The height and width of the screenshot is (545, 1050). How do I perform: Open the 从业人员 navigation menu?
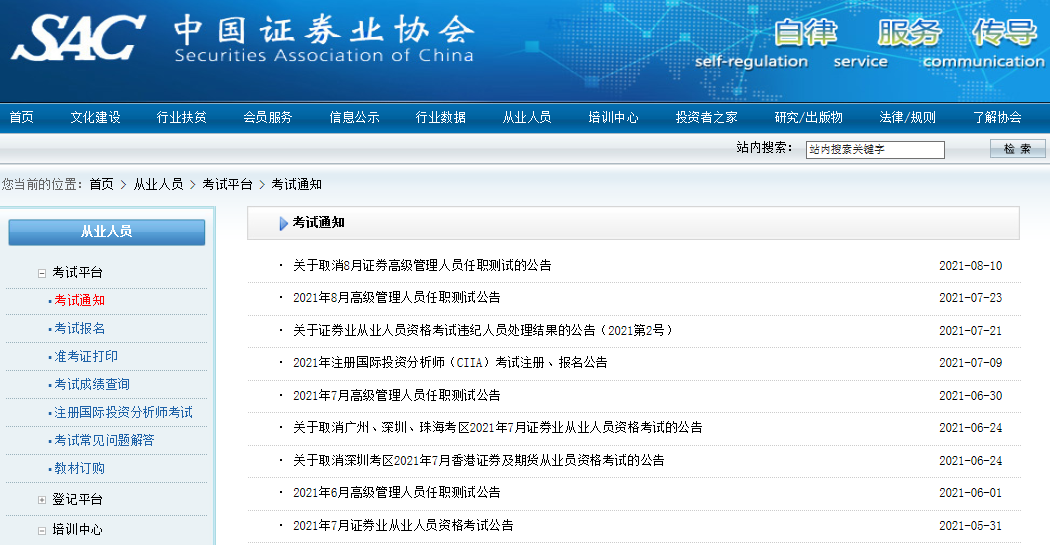526,117
